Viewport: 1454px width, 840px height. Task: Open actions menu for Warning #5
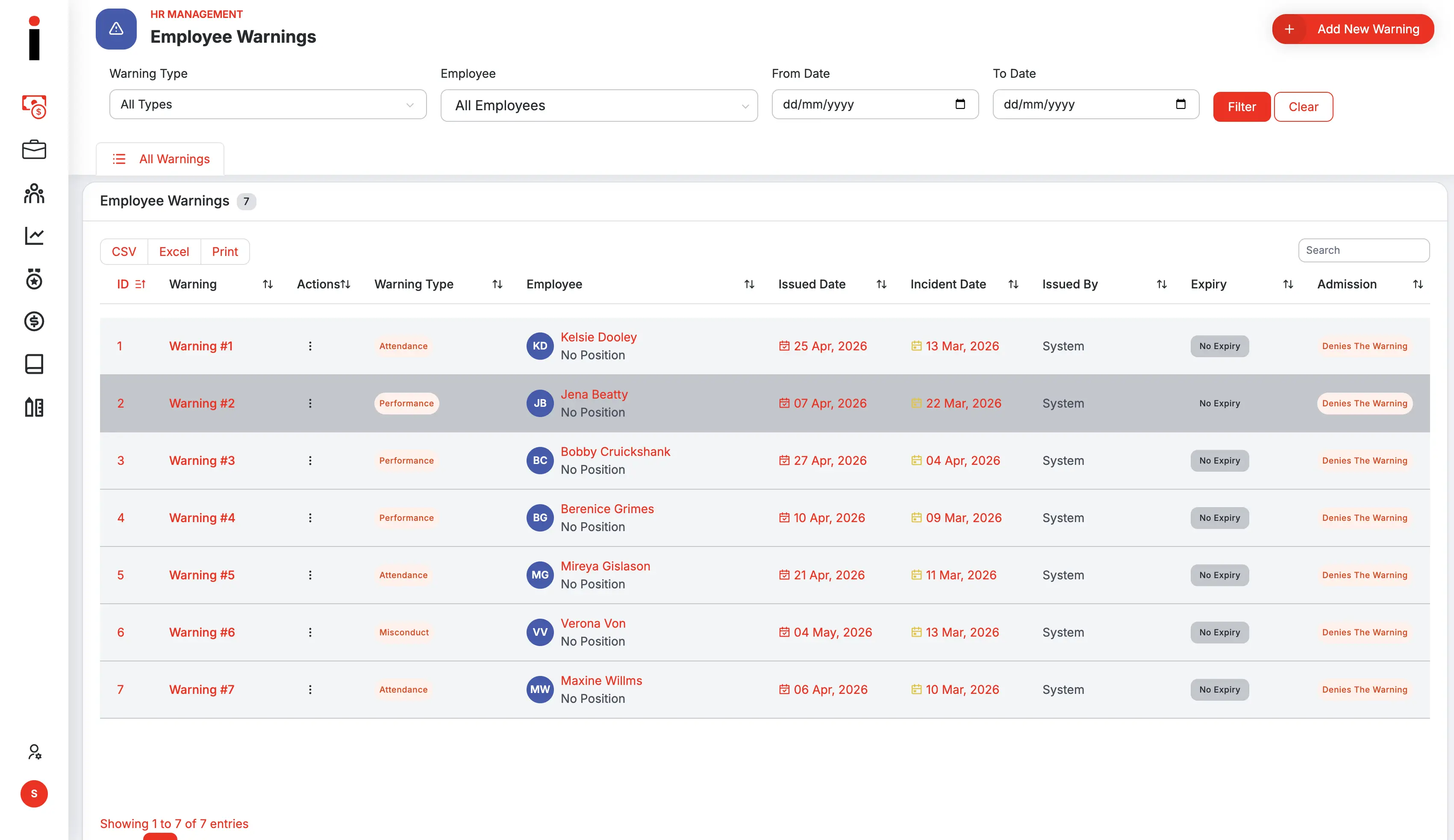coord(310,575)
